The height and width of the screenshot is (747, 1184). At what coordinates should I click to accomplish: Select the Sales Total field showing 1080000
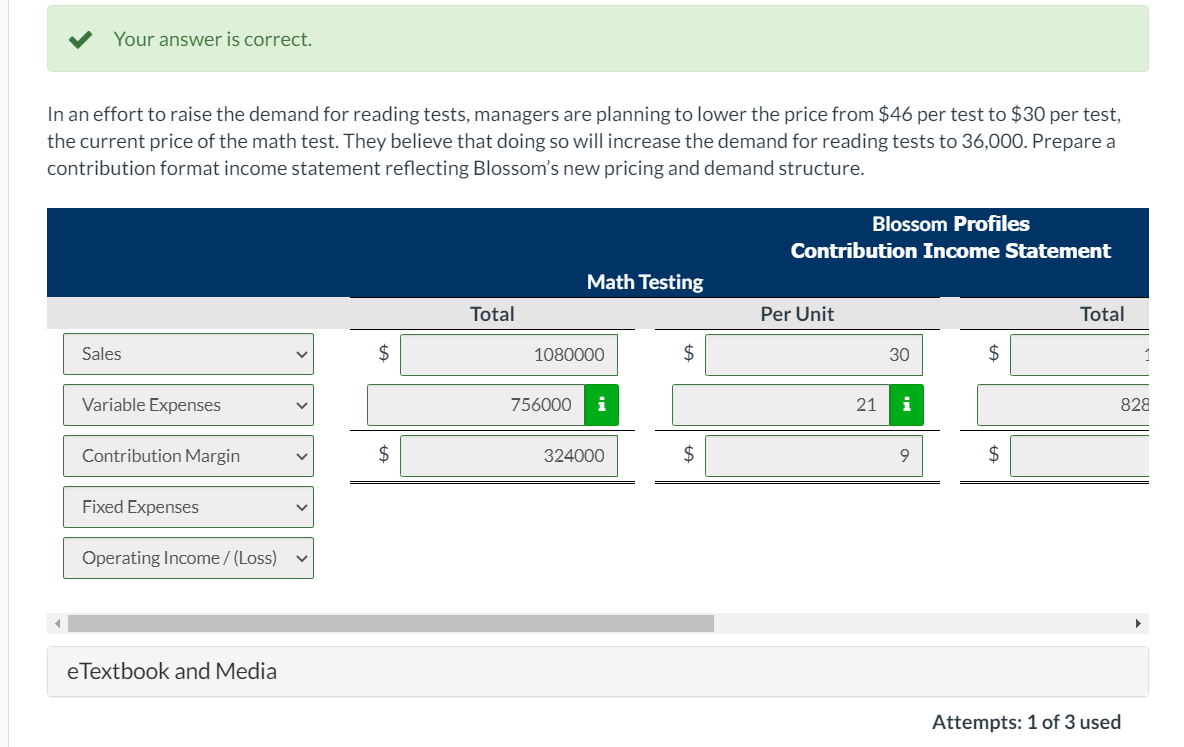(x=508, y=354)
